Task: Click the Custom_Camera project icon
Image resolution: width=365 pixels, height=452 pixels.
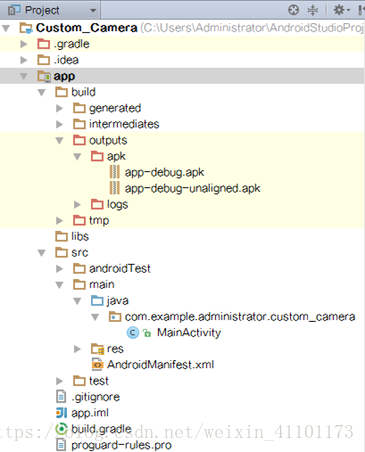Action: pos(26,28)
